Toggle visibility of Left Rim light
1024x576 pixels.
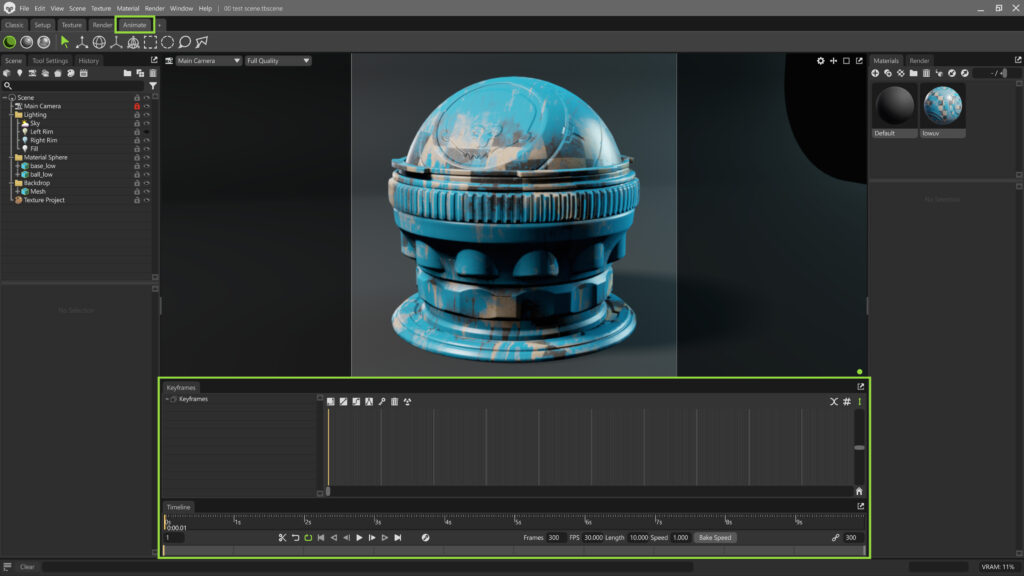[146, 132]
